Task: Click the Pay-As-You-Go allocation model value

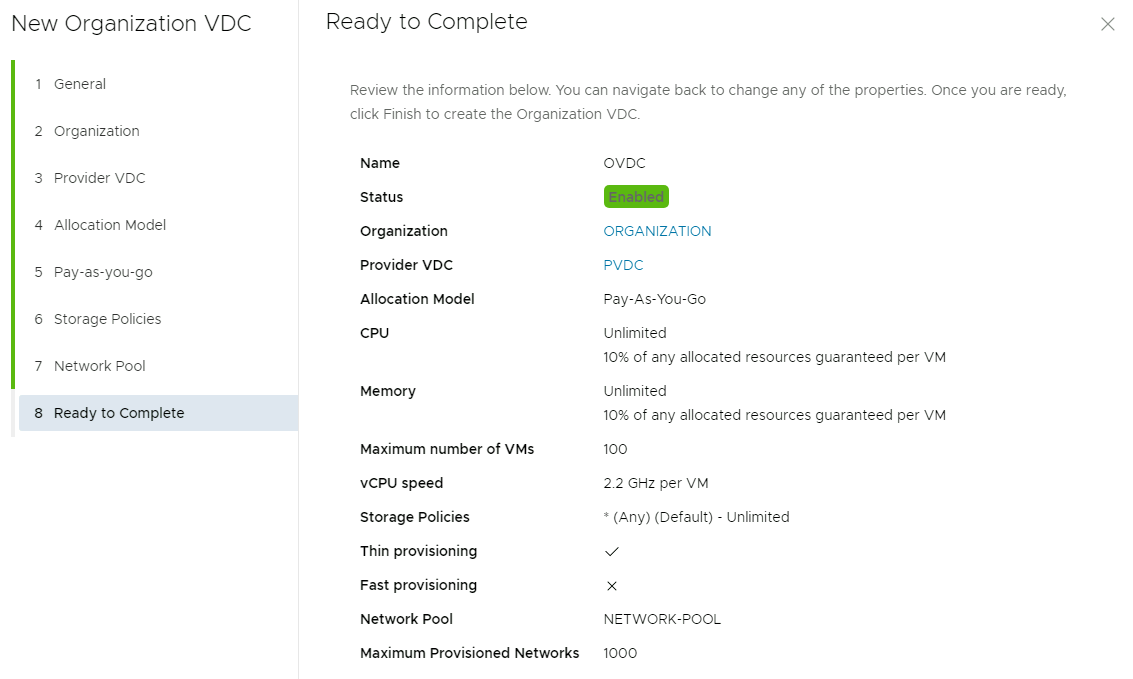Action: pyautogui.click(x=654, y=299)
